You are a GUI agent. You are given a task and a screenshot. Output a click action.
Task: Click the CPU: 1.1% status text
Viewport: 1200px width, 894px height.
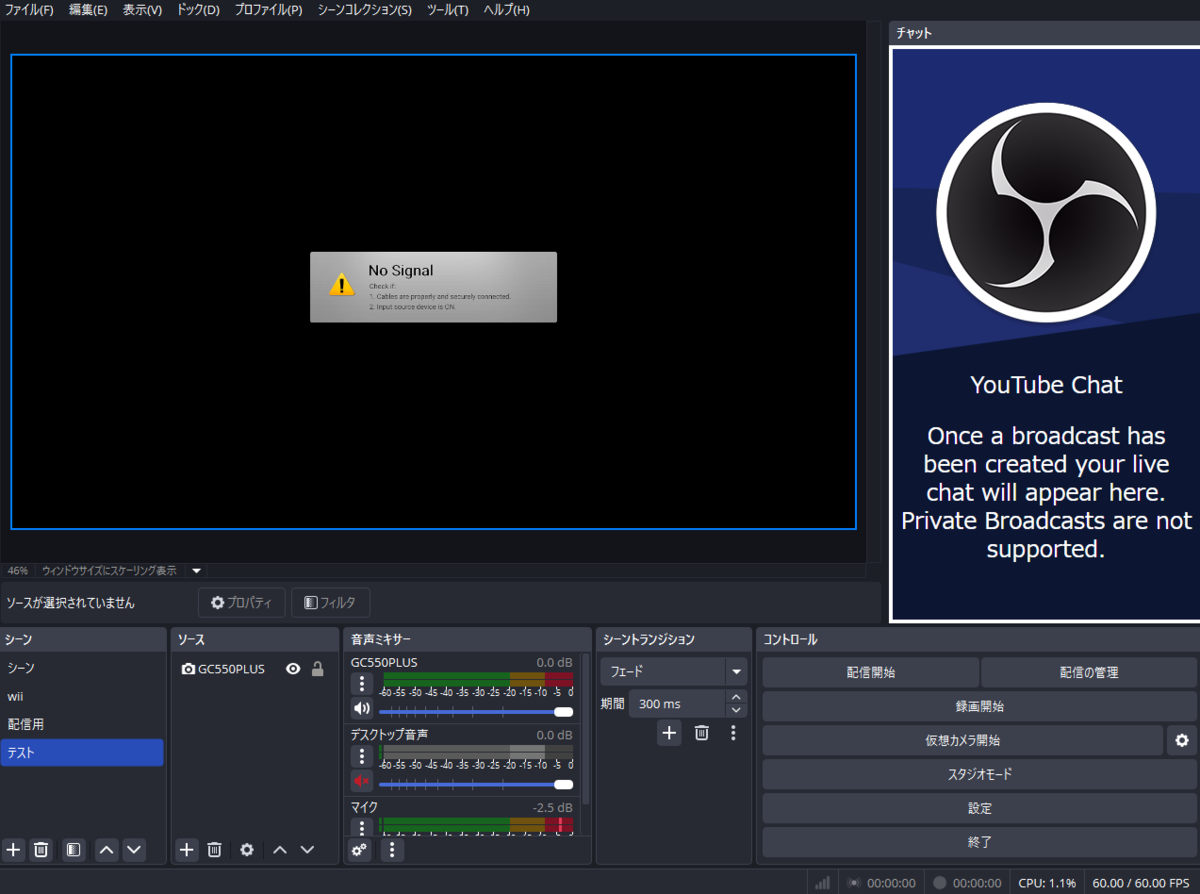[x=1048, y=883]
